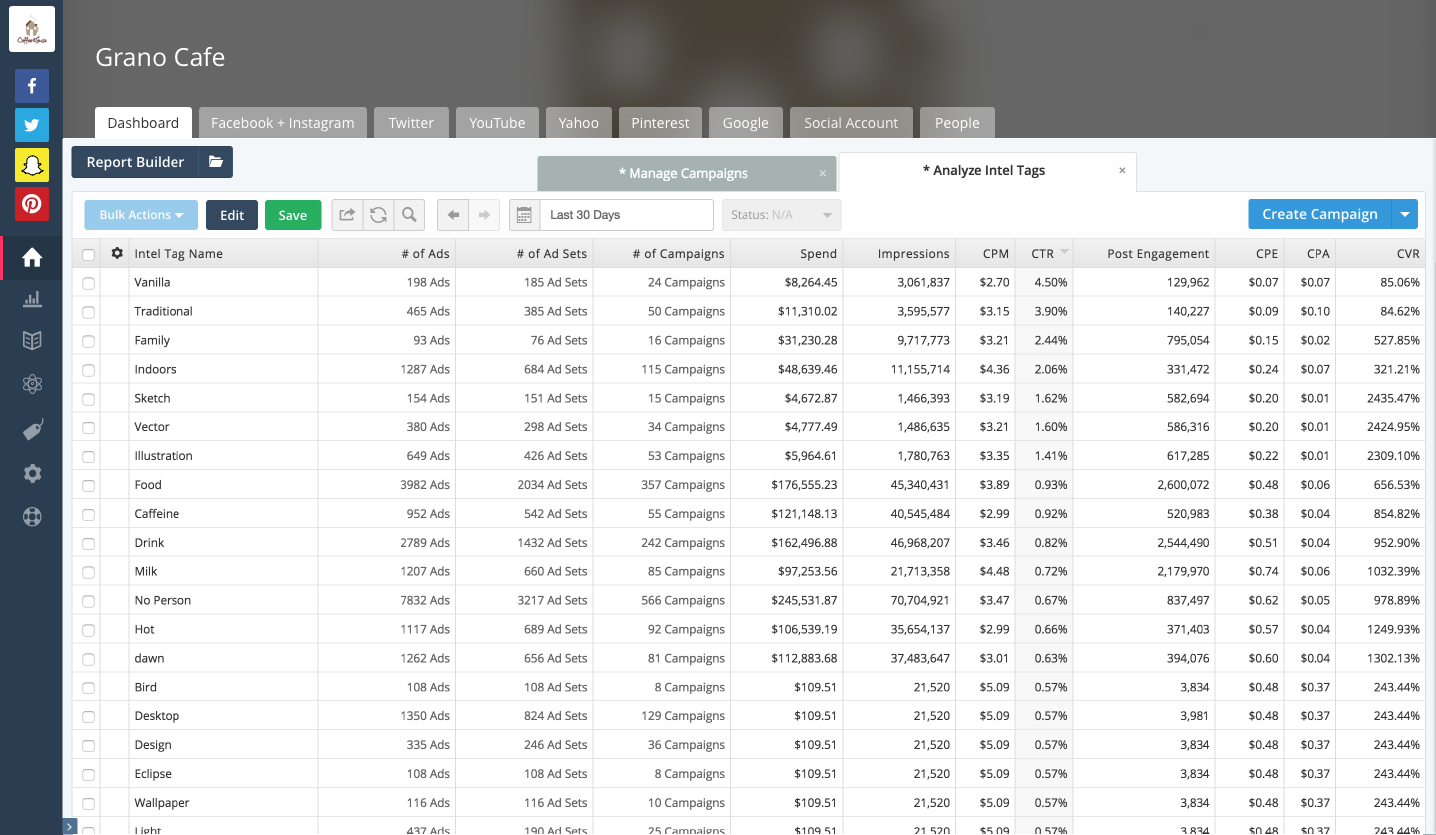The height and width of the screenshot is (835, 1436).
Task: Open the tag icon in sidebar
Action: click(x=32, y=430)
